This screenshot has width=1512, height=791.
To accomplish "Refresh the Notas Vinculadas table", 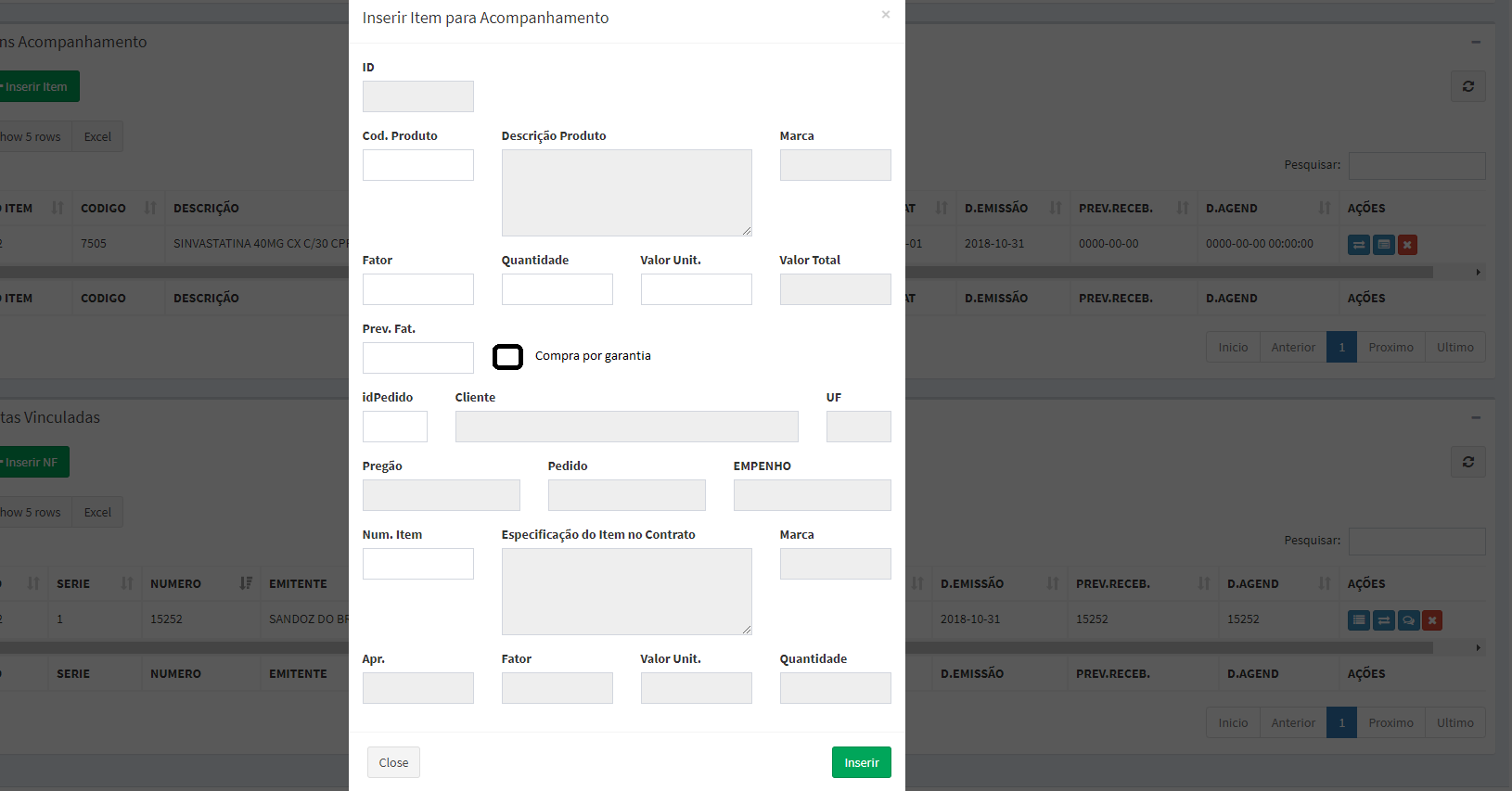I will click(1467, 462).
